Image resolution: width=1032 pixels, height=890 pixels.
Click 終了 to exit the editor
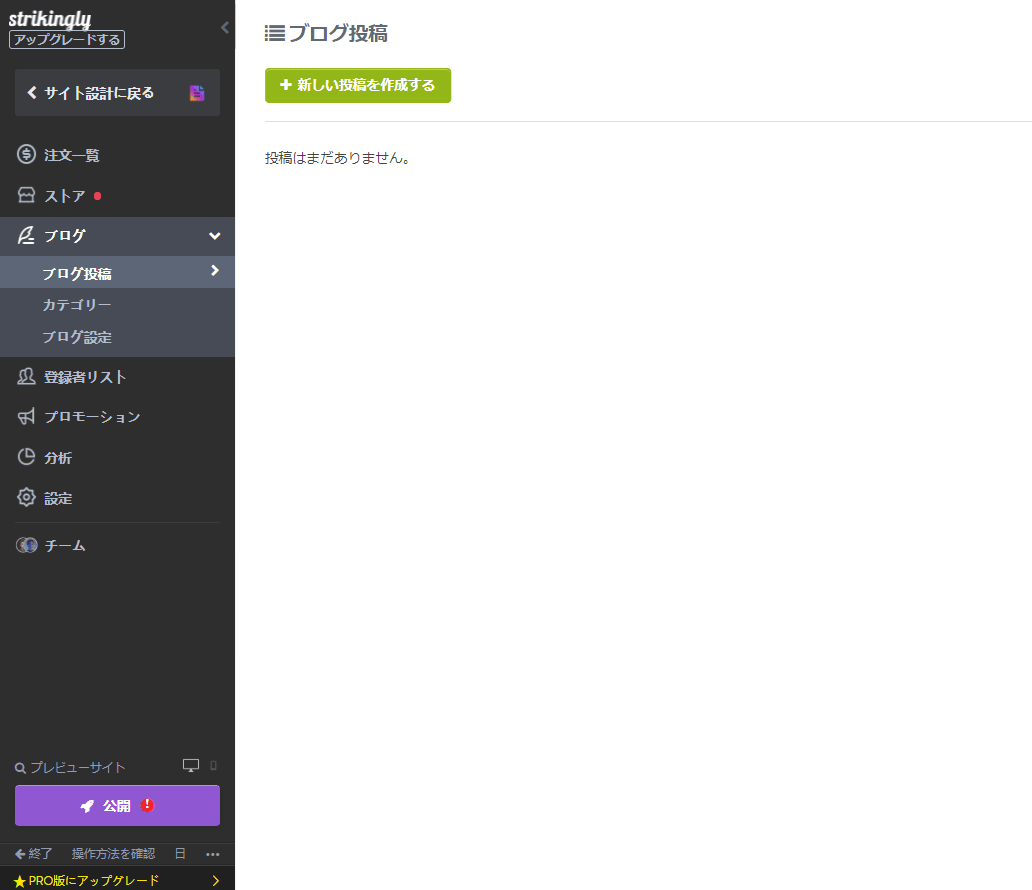click(32, 854)
